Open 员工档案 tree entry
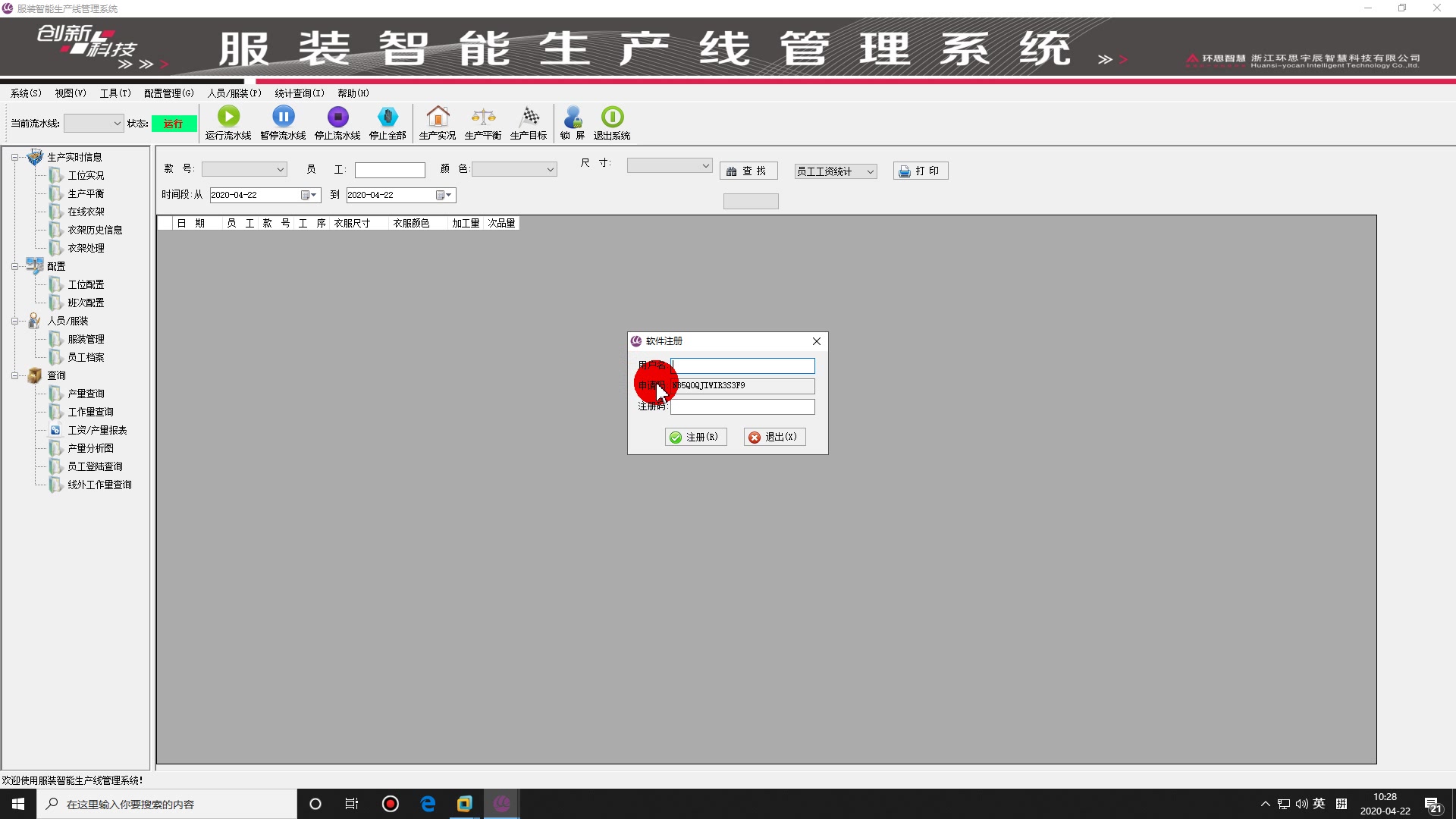Screen dimensions: 1456x819 click(86, 357)
